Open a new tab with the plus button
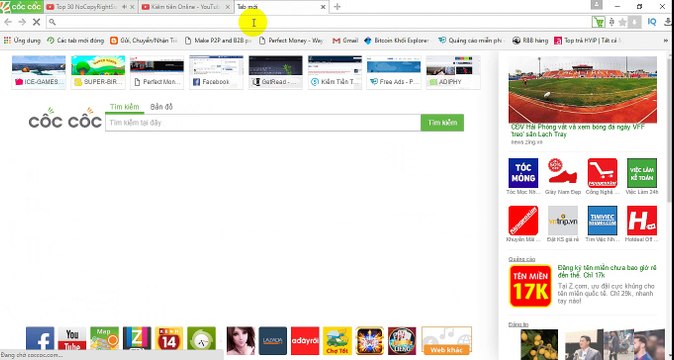674x360 pixels. [337, 7]
